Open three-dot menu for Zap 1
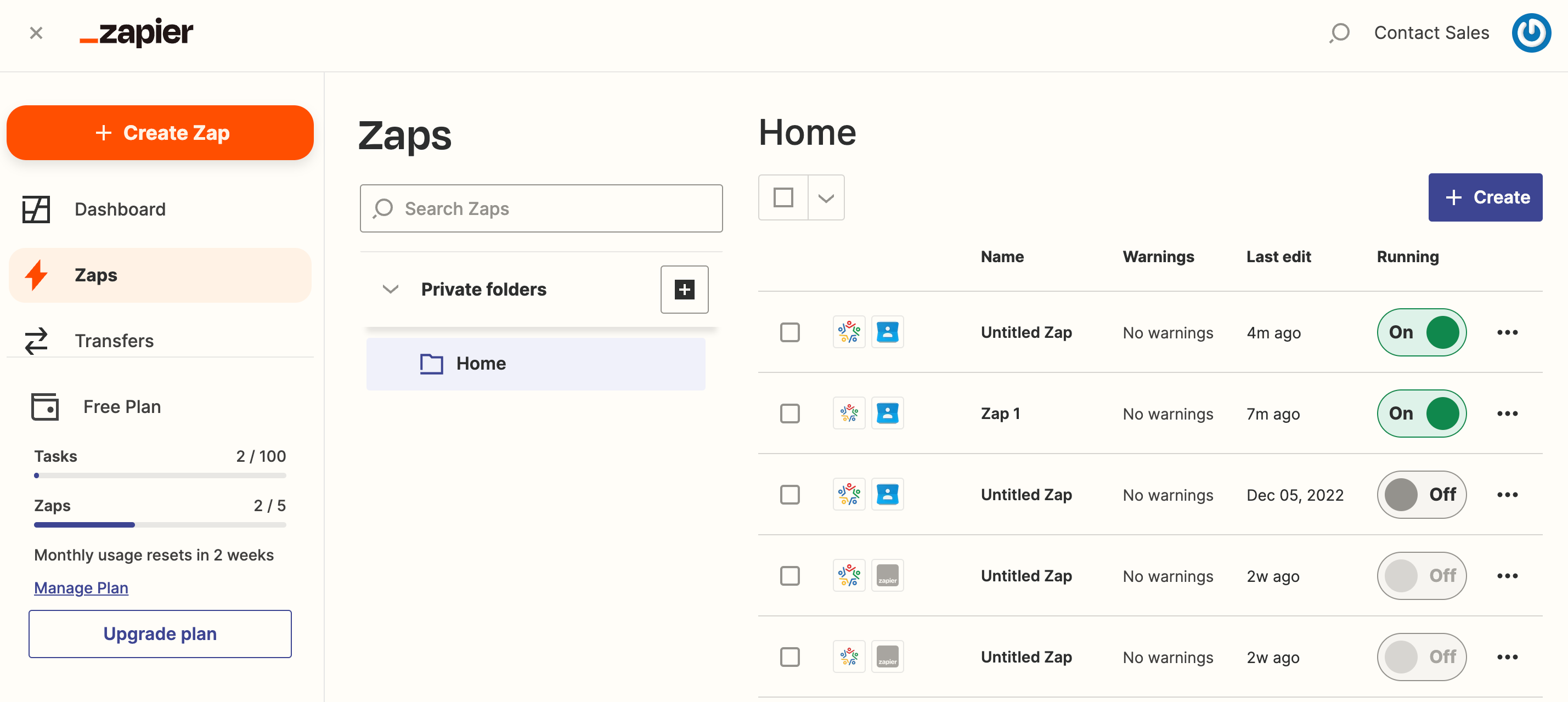Image resolution: width=1568 pixels, height=702 pixels. 1507,414
